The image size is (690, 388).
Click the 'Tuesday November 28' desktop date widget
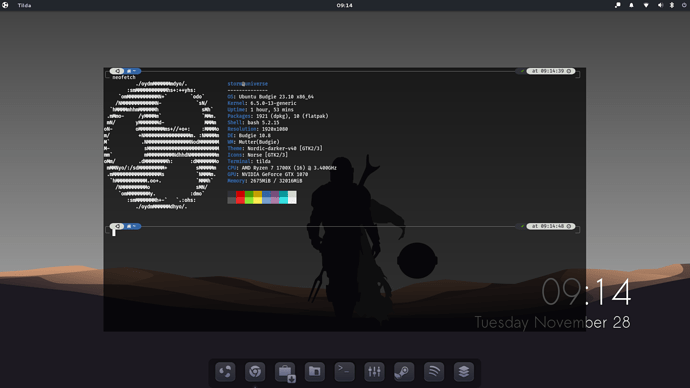[552, 323]
